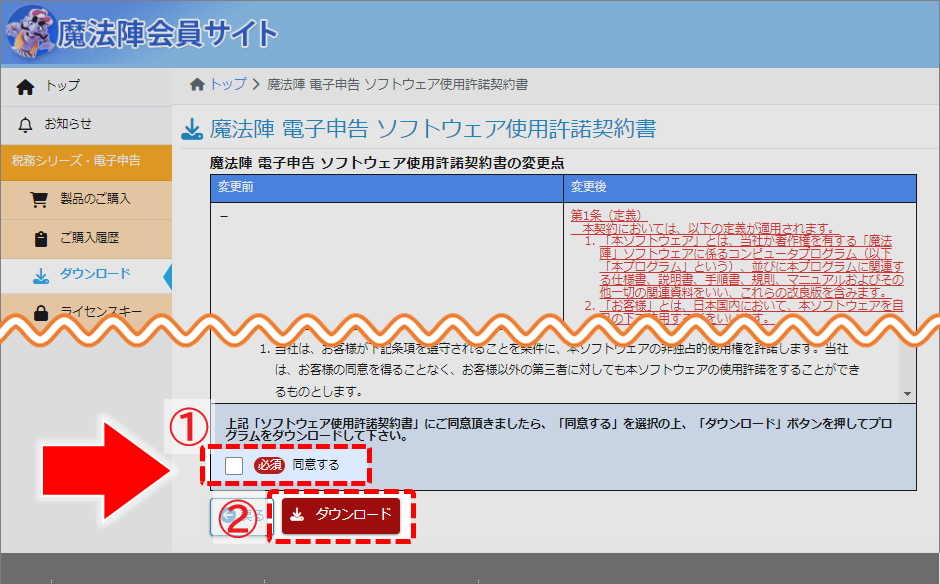Click the 第1条（定義）underlined red text
The width and height of the screenshot is (940, 584).
point(608,215)
